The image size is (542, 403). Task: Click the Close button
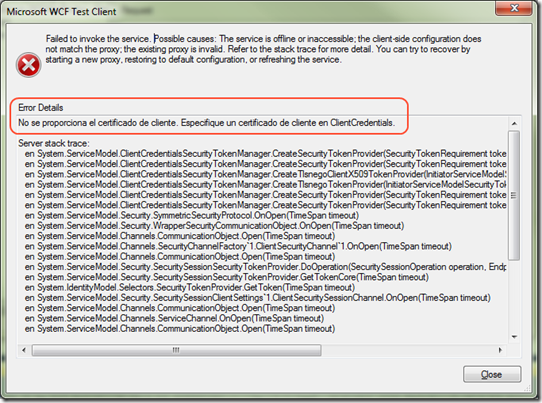tap(492, 374)
